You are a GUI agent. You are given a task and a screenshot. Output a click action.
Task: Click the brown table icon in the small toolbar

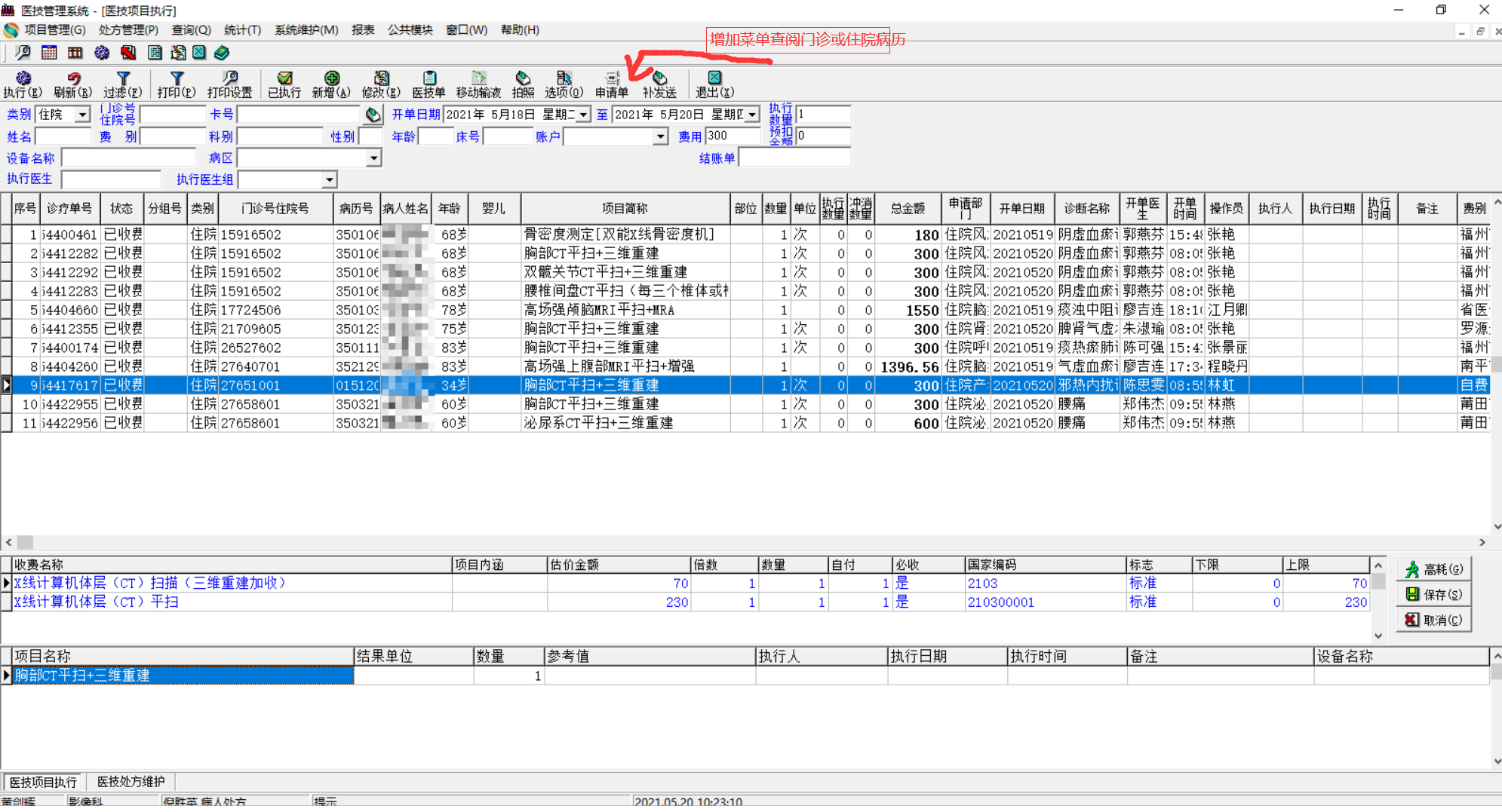tap(75, 53)
